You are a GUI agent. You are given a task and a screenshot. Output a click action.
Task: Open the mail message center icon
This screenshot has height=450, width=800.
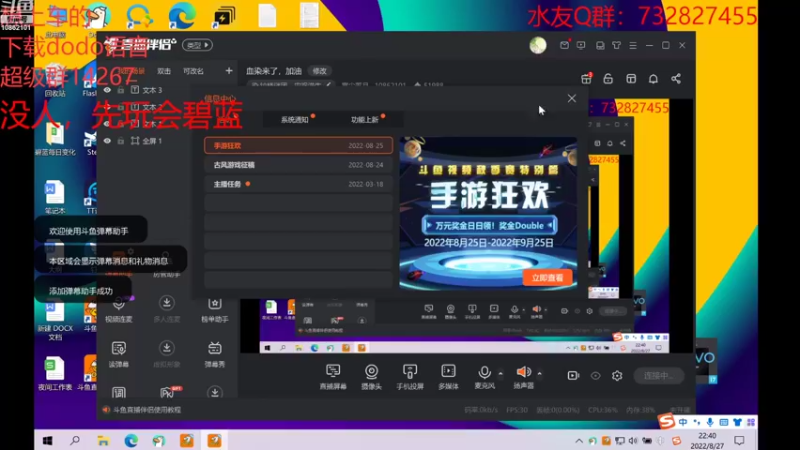[564, 45]
